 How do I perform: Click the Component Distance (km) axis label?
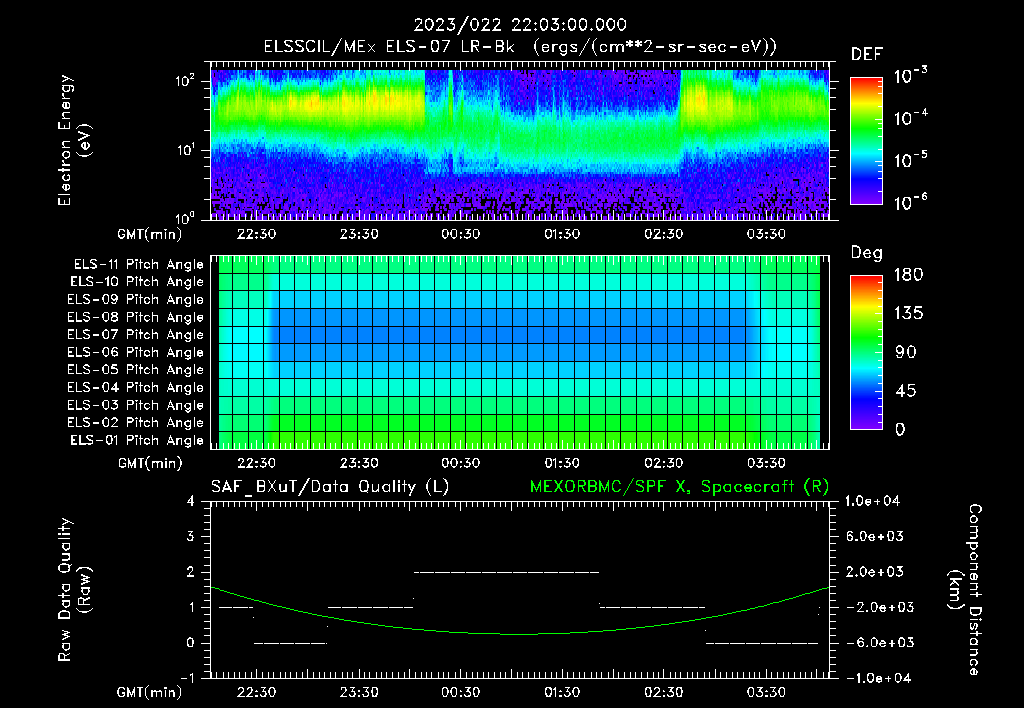[x=965, y=590]
